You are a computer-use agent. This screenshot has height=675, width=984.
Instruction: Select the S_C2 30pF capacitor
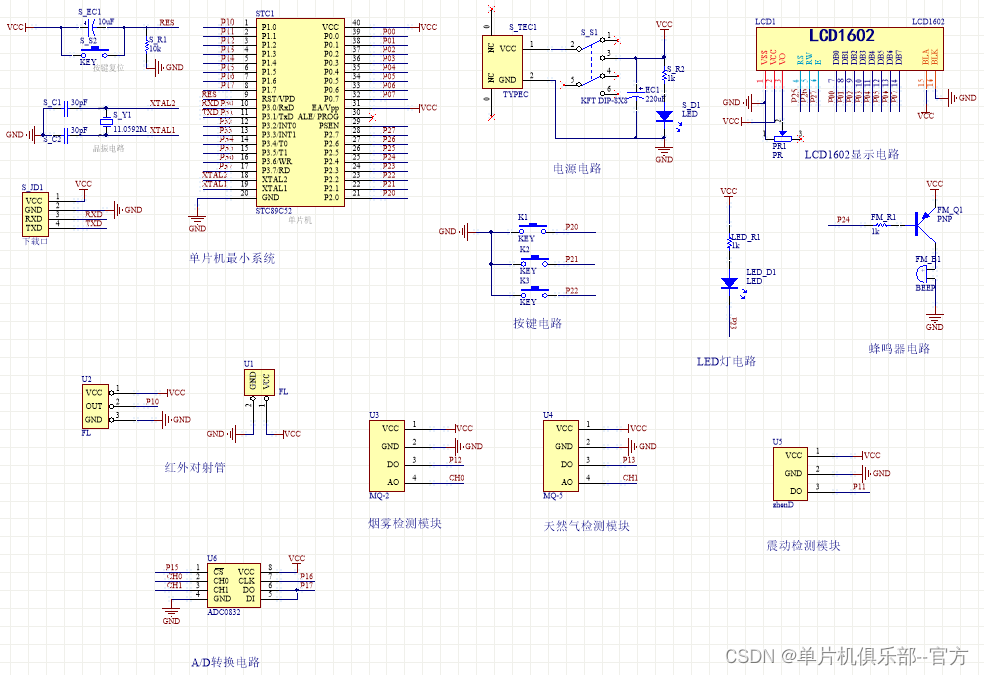click(x=66, y=134)
